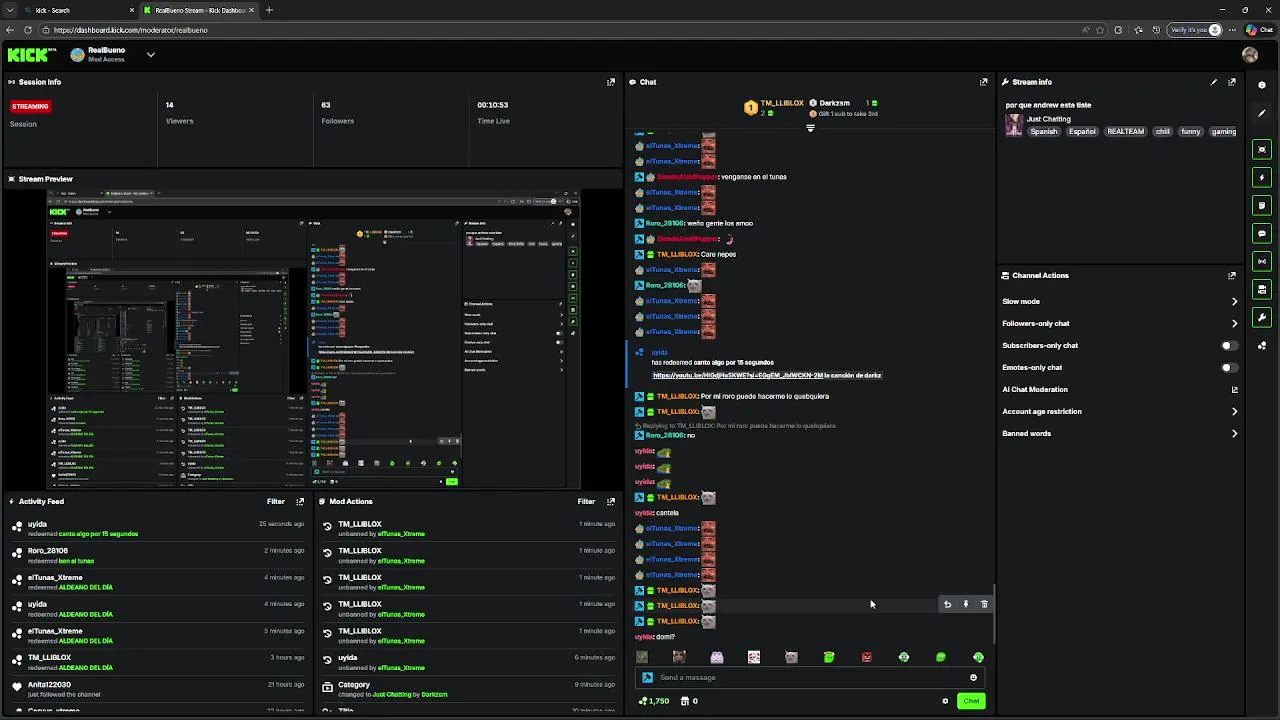This screenshot has width=1280, height=720.
Task: Toggle wrench Stream info widget in sidebar
Action: [x=1262, y=317]
